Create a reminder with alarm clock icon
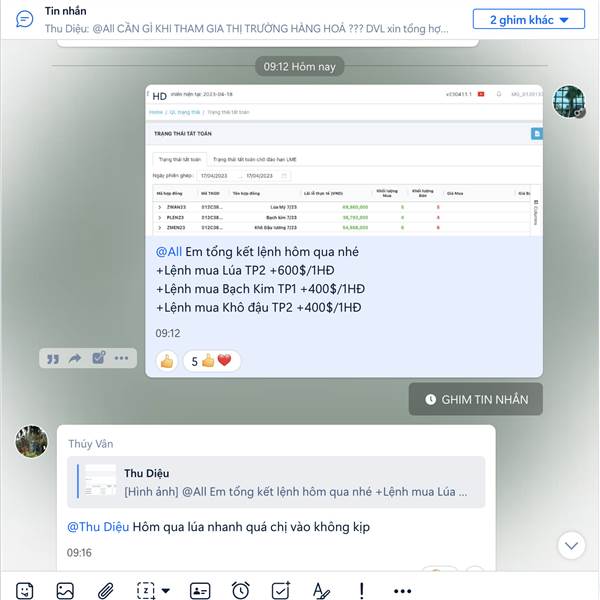600x600 pixels. click(240, 590)
